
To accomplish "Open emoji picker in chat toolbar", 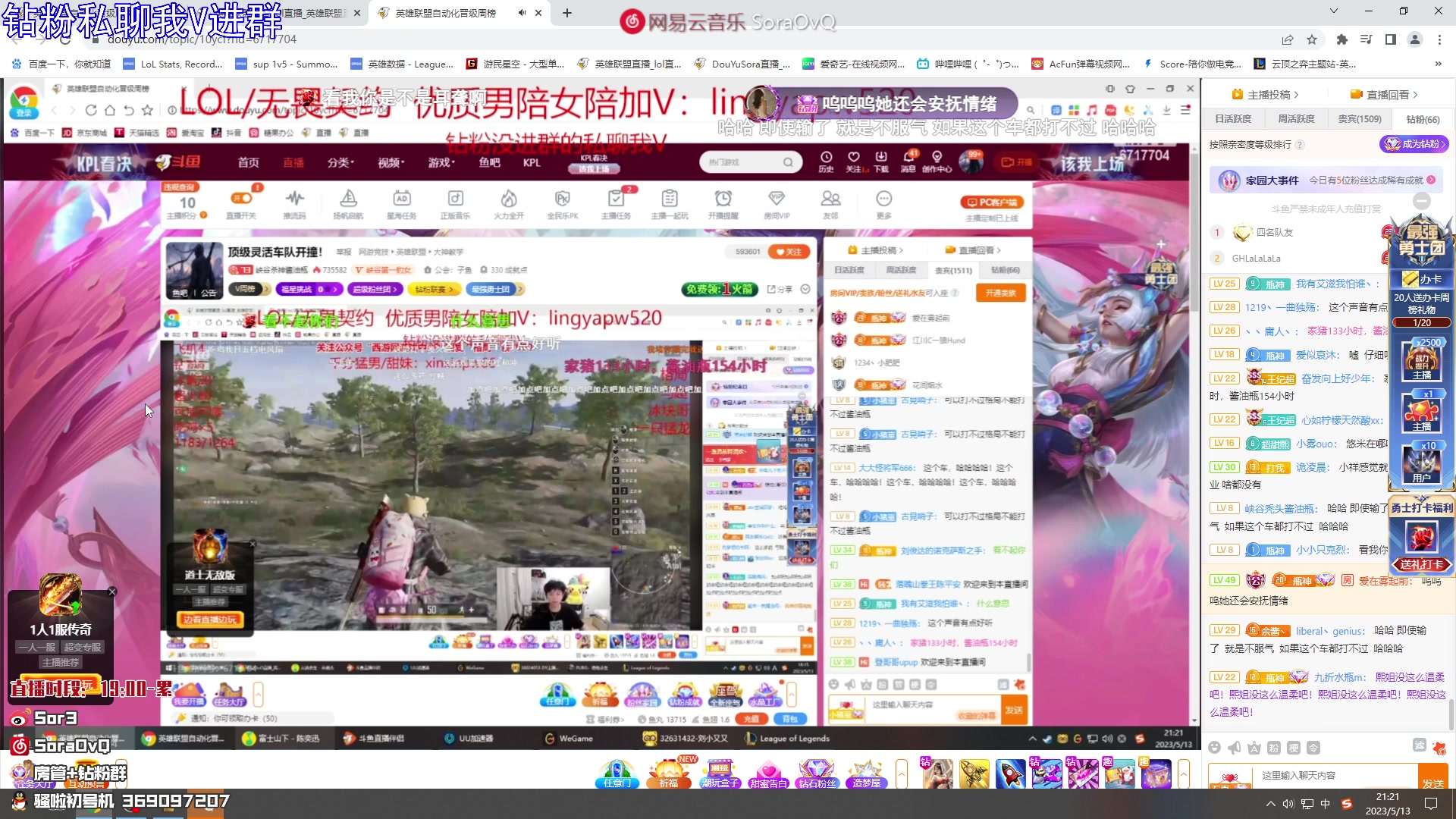I will 1215,748.
